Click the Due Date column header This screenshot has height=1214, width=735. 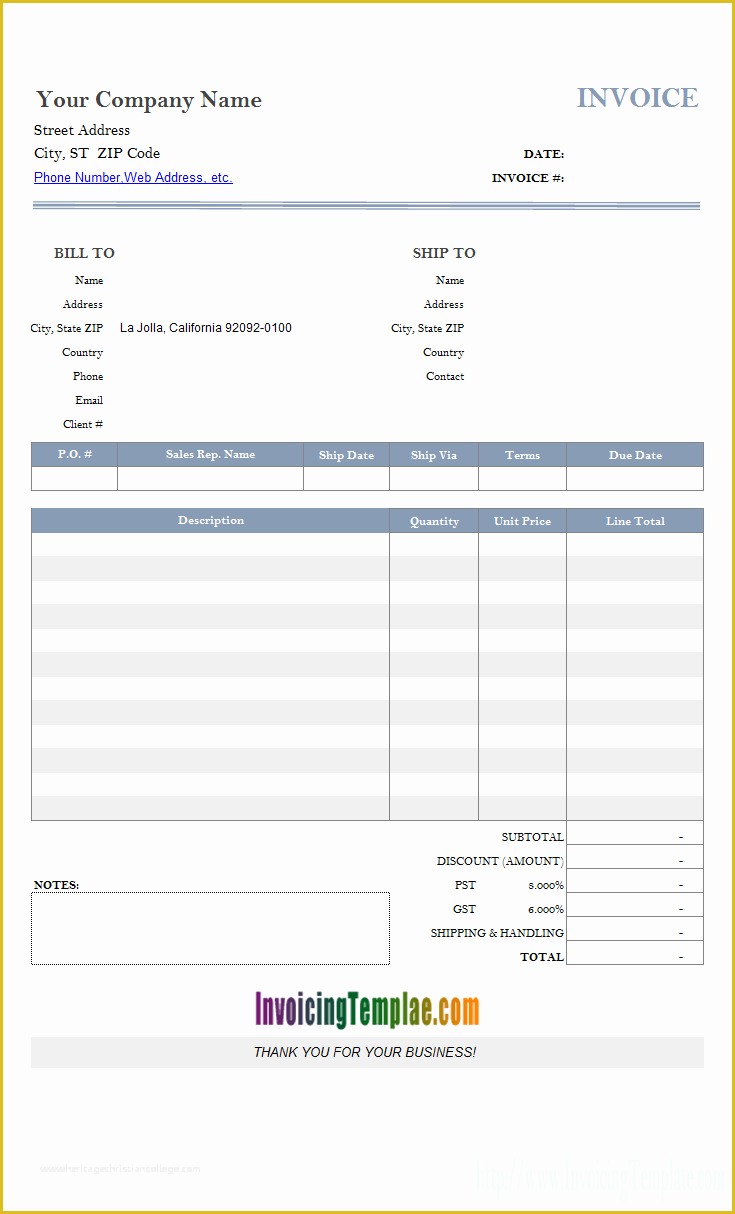coord(635,455)
